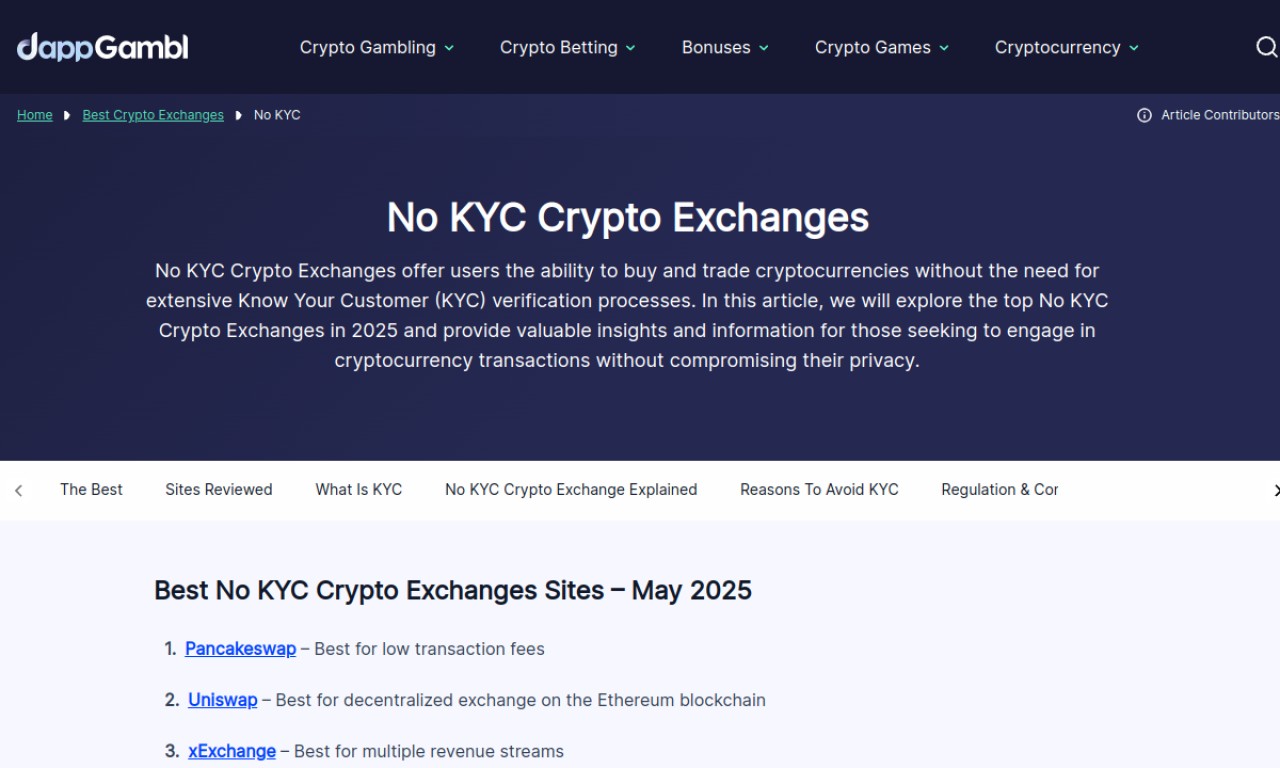Click the chevron next to Cryptocurrency
The width and height of the screenshot is (1280, 768).
point(1134,48)
